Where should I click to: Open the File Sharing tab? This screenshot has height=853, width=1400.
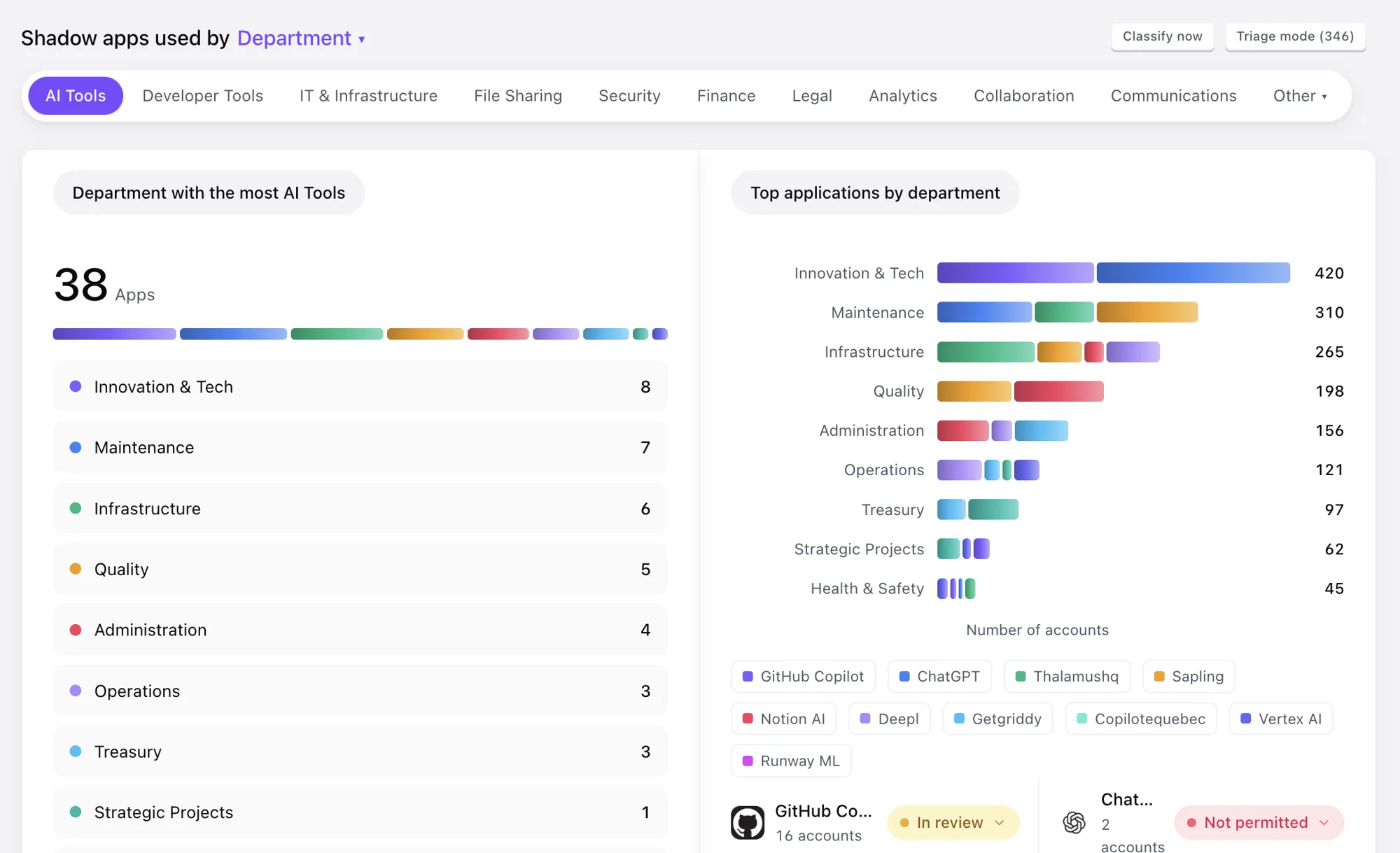(x=518, y=96)
